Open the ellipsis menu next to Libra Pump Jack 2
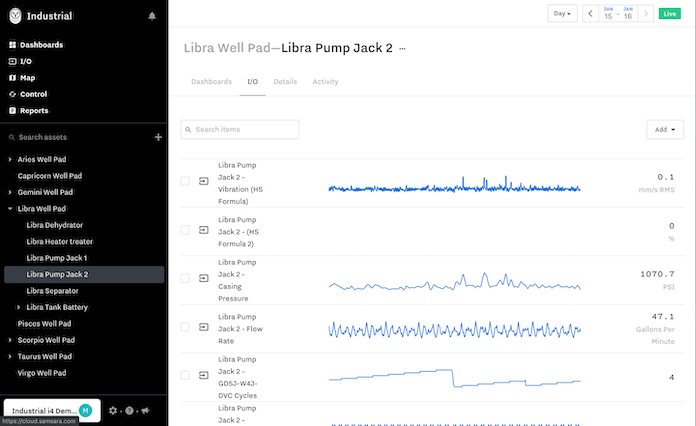This screenshot has height=426, width=696. tap(402, 48)
